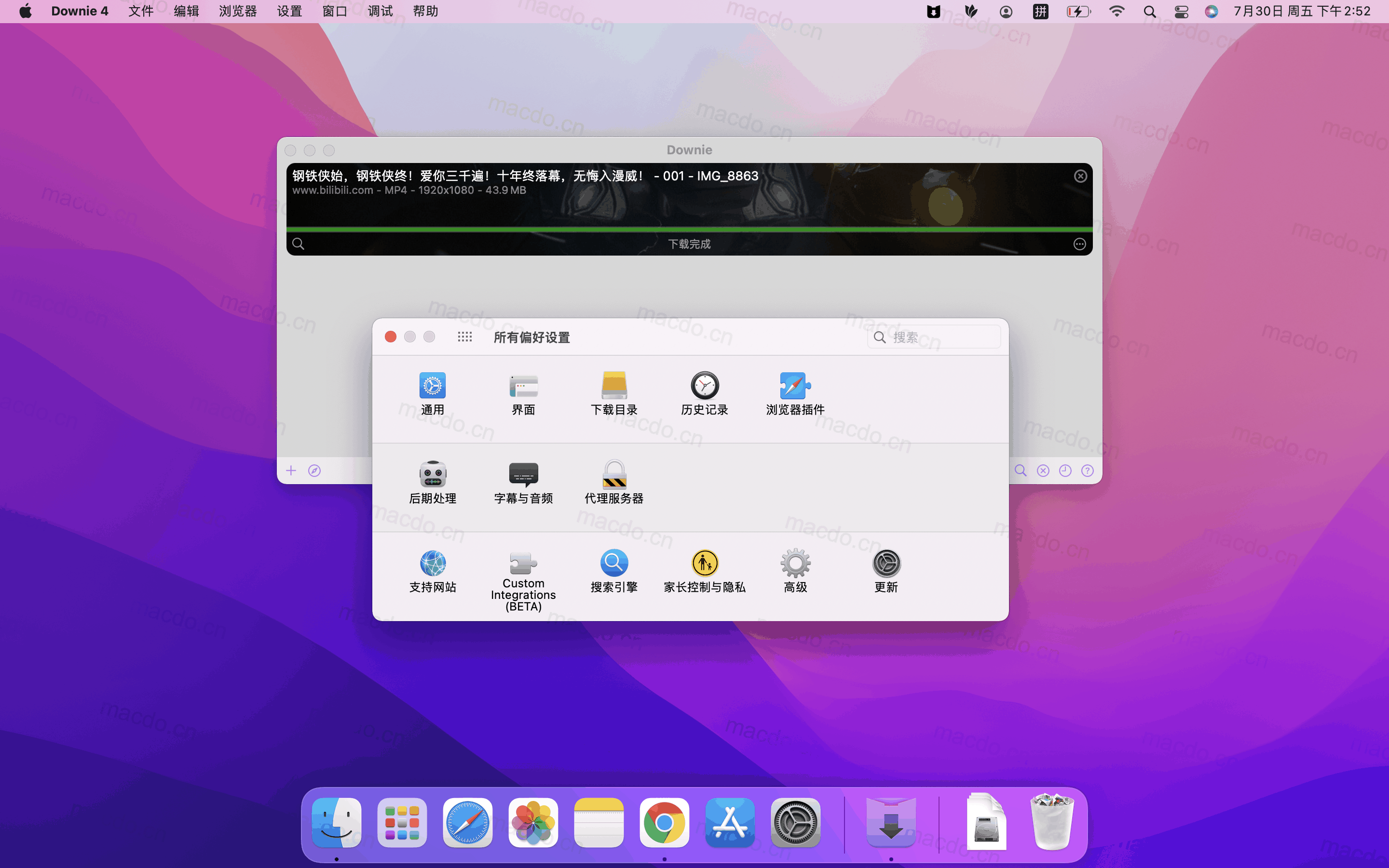Open Notes from the Dock
The image size is (1389, 868).
(x=599, y=823)
